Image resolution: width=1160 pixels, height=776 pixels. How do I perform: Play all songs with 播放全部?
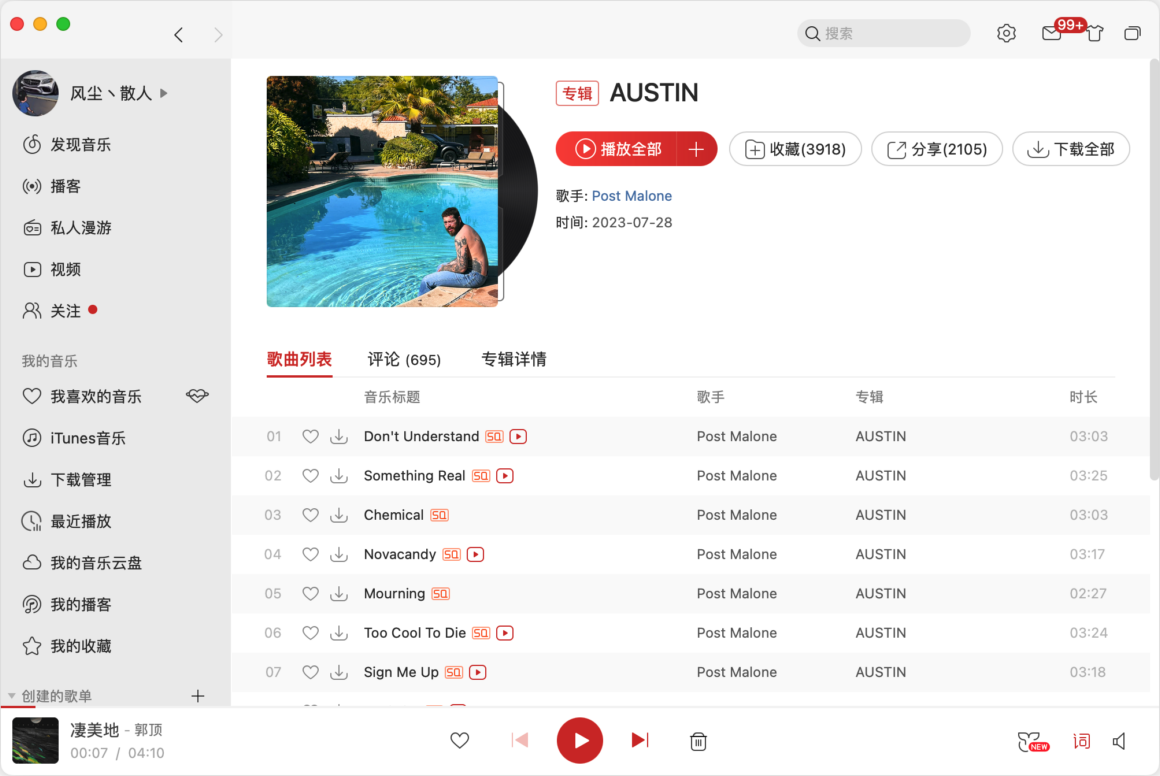(x=616, y=149)
